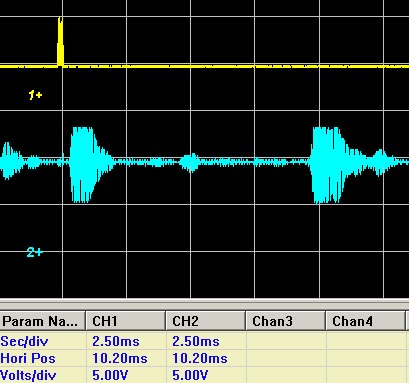This screenshot has height=383, width=409.
Task: Click CH1 Hori Pos value 10.20ms
Action: pos(120,358)
